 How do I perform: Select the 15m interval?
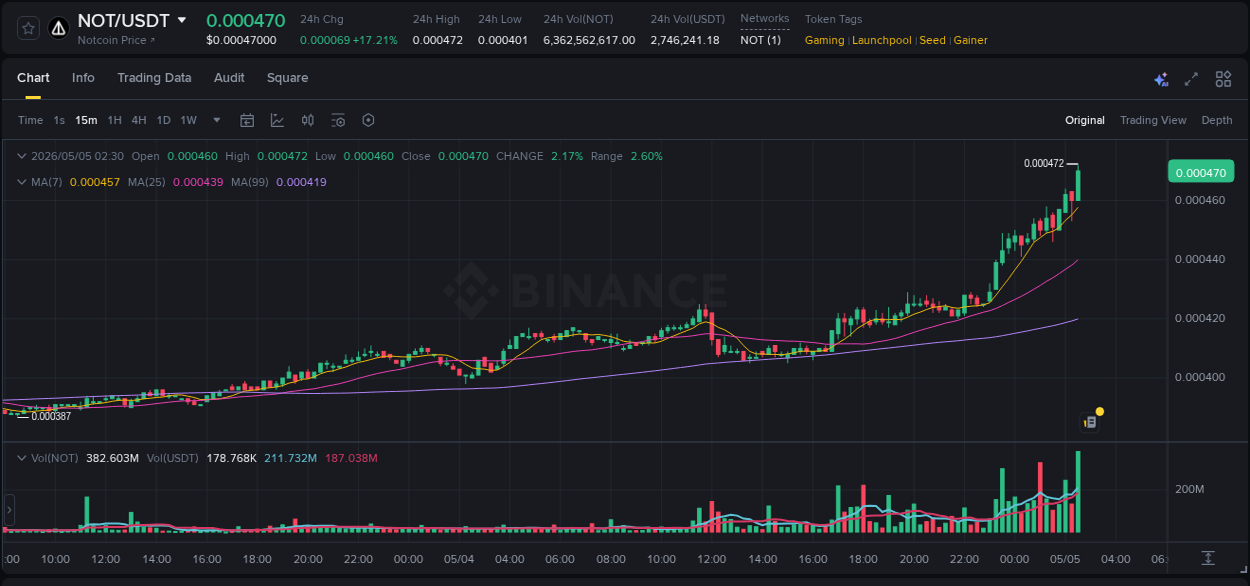tap(86, 120)
